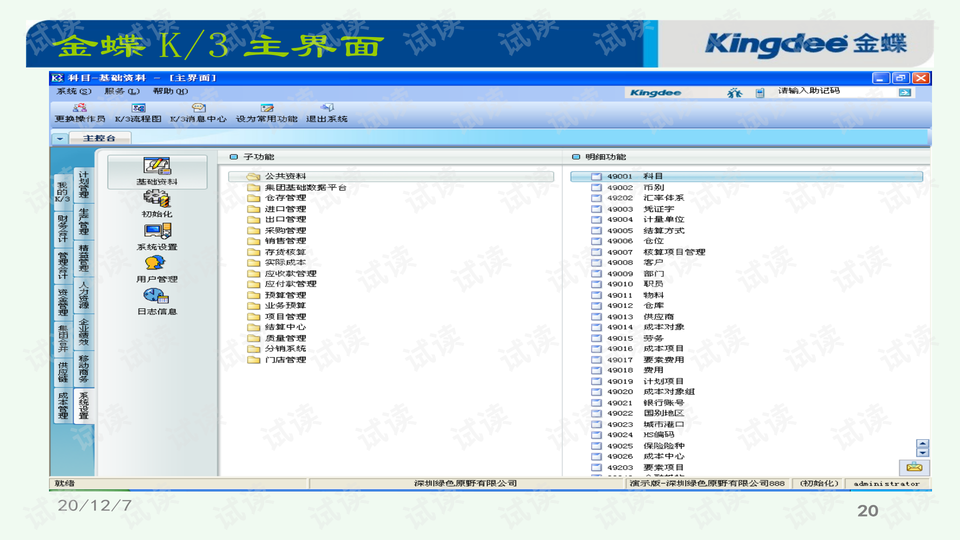Click the 集团基础数据平台 folder icon
The width and height of the screenshot is (960, 540).
pos(253,187)
